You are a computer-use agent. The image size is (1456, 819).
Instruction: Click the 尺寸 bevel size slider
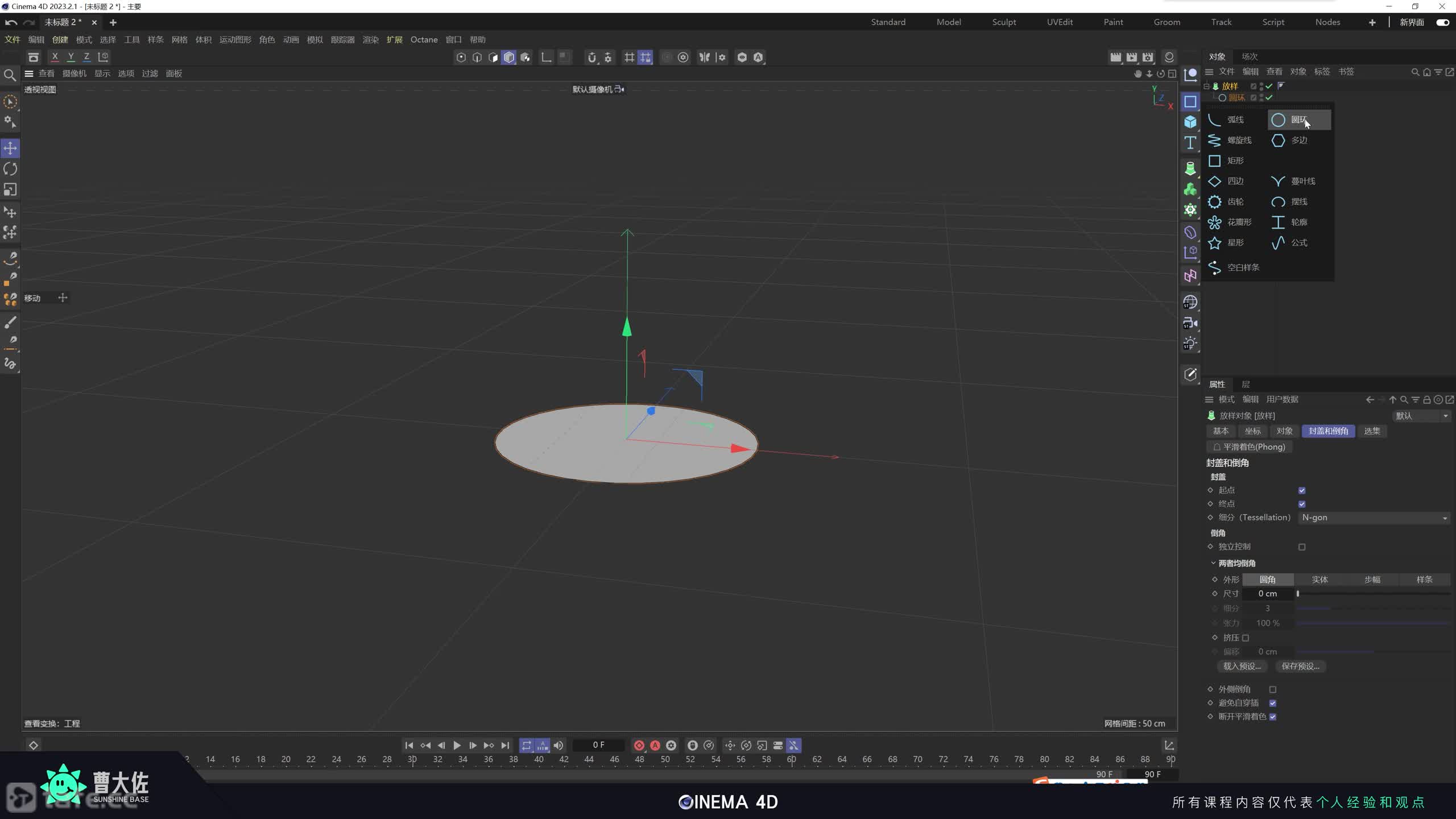pyautogui.click(x=1373, y=594)
